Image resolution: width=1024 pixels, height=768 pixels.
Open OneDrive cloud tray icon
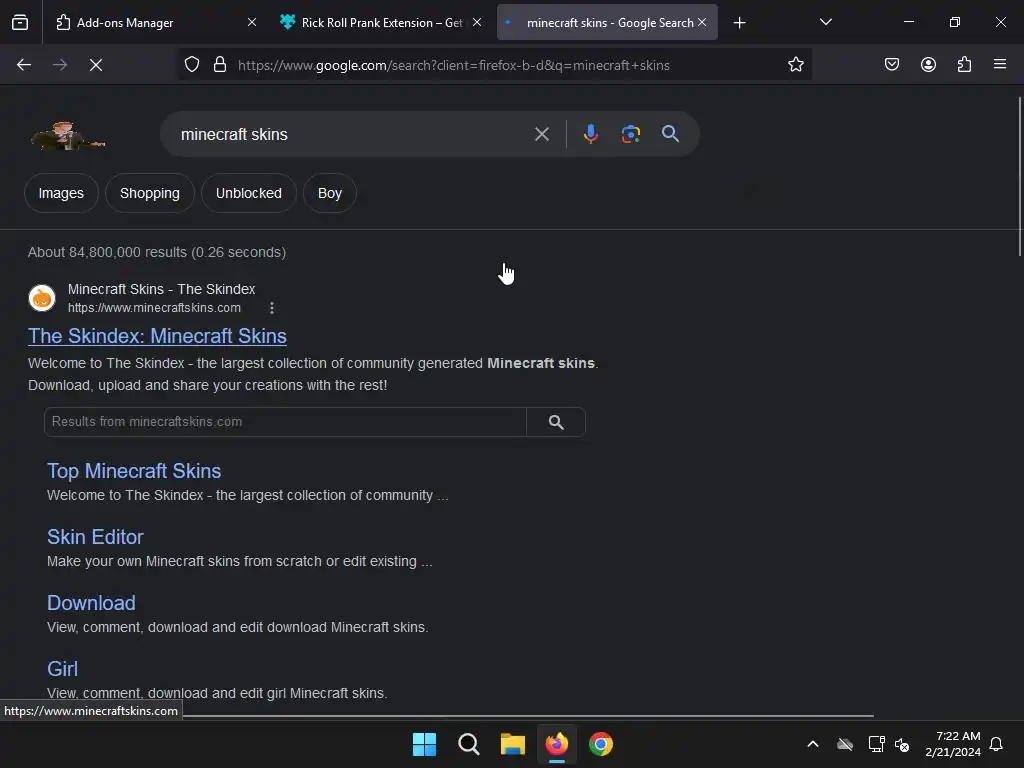[x=845, y=744]
